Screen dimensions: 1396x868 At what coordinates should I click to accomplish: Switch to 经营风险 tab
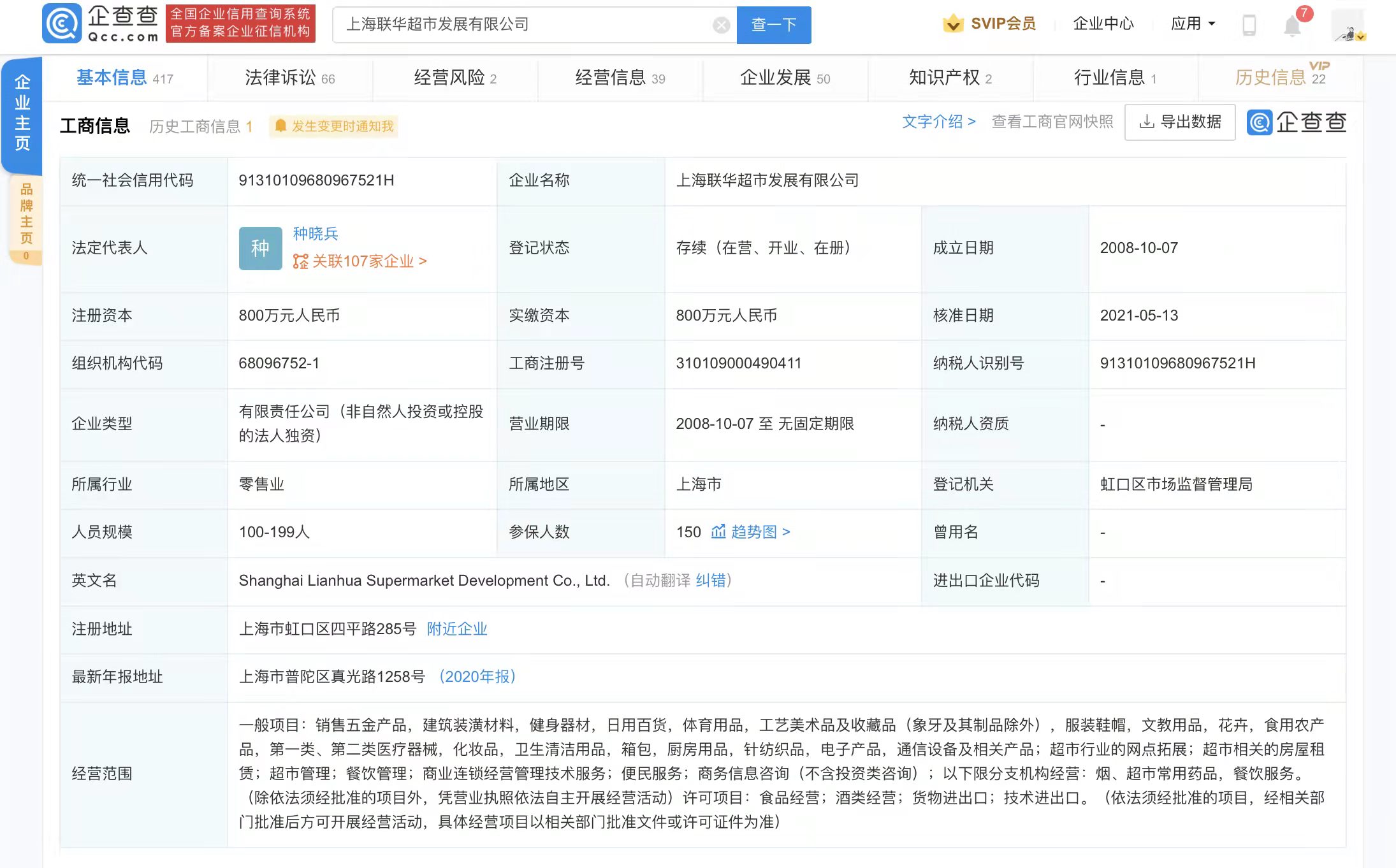click(455, 78)
